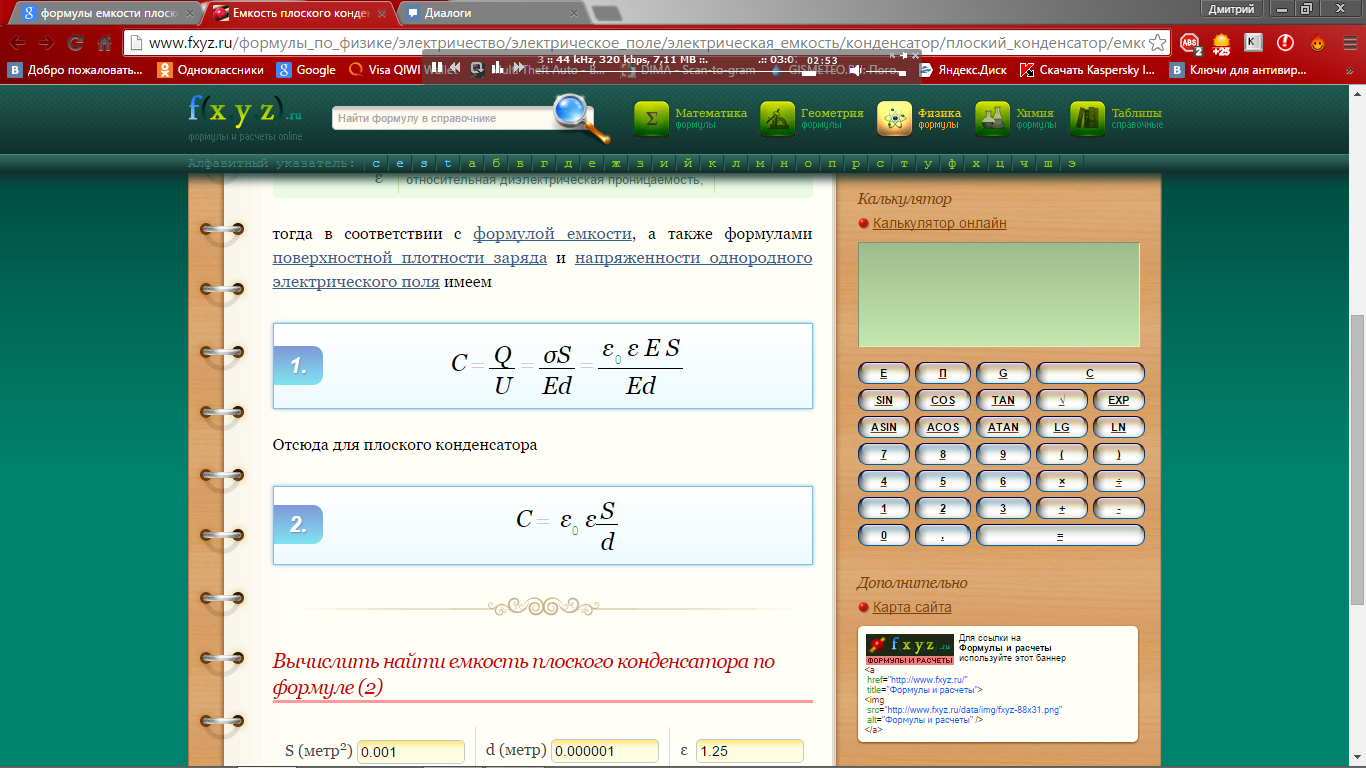
Task: Click the d (метр) input field
Action: click(x=604, y=752)
